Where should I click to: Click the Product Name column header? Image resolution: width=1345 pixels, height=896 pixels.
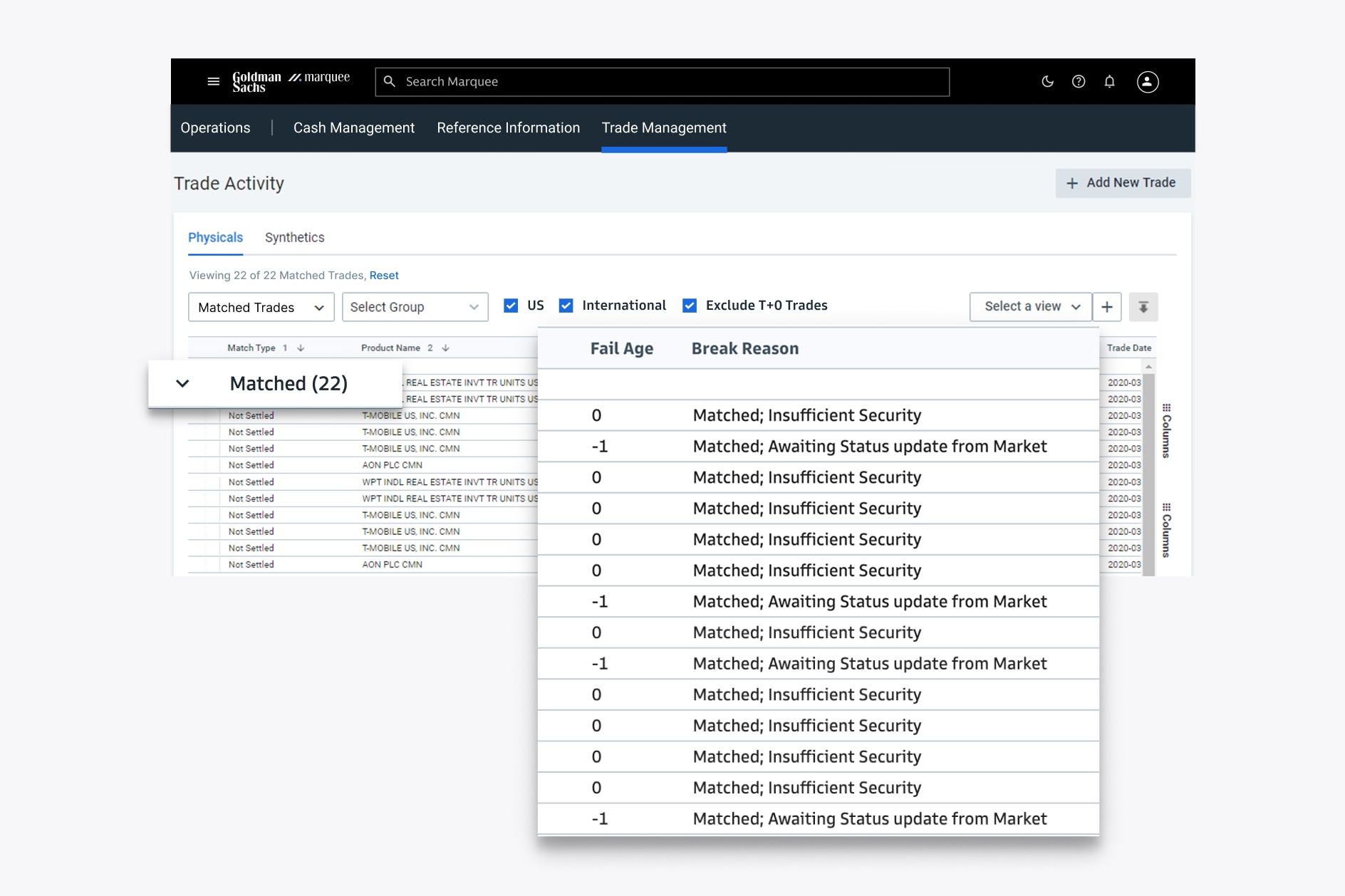[x=390, y=348]
